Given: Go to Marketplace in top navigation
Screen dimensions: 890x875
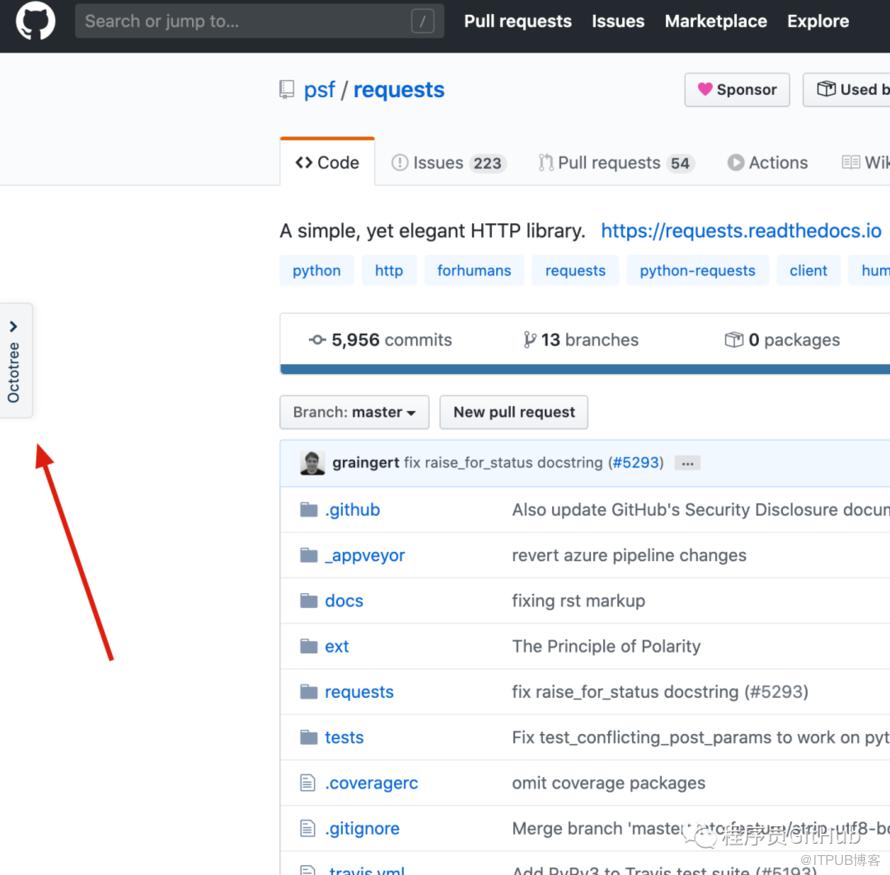Looking at the screenshot, I should click(x=716, y=21).
